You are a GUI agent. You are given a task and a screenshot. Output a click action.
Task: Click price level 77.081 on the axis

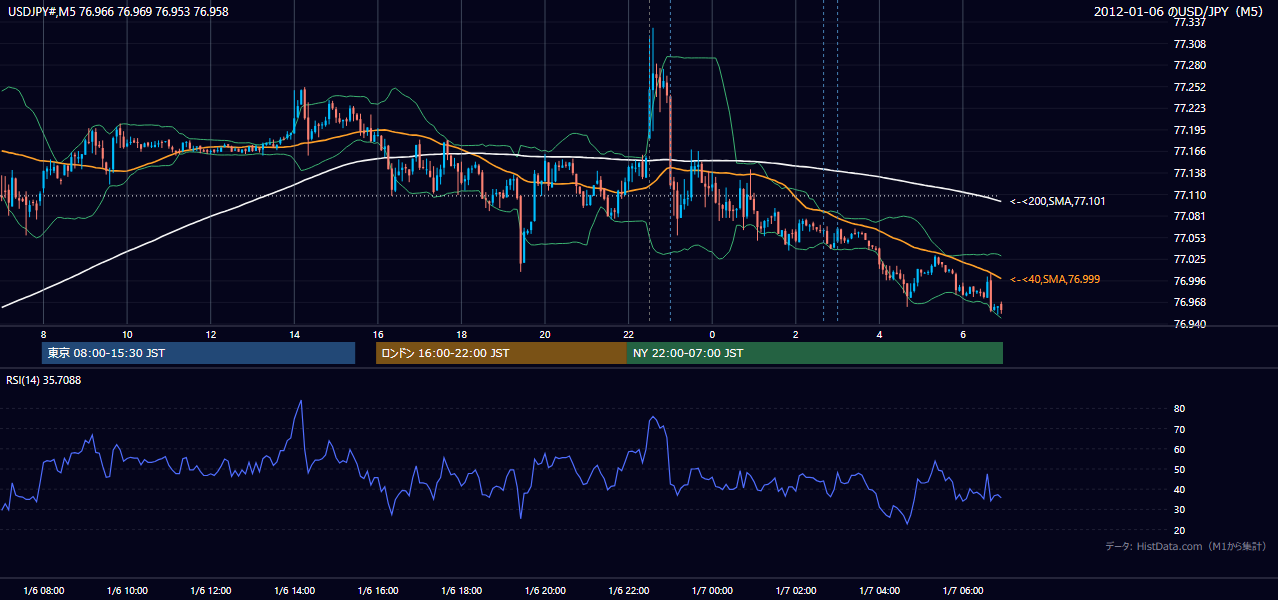coord(1189,216)
